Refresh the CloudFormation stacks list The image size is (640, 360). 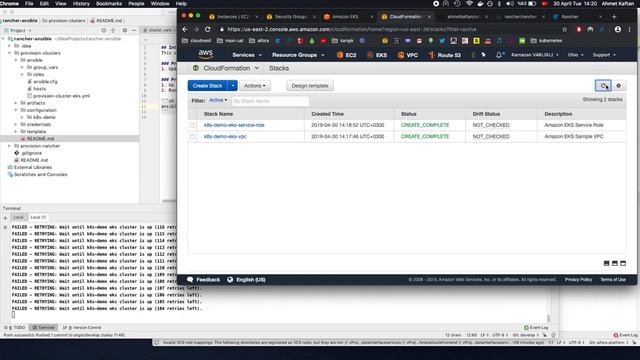(x=603, y=86)
